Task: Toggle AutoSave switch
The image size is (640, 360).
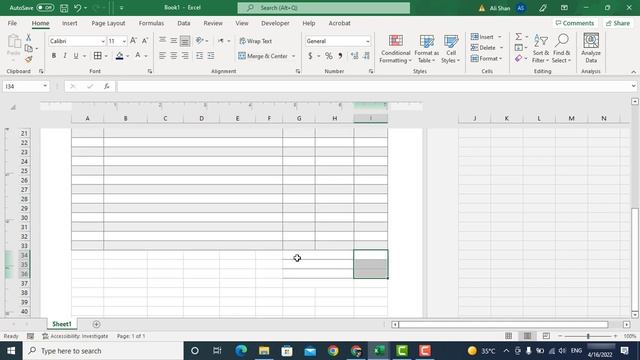Action: tap(45, 8)
